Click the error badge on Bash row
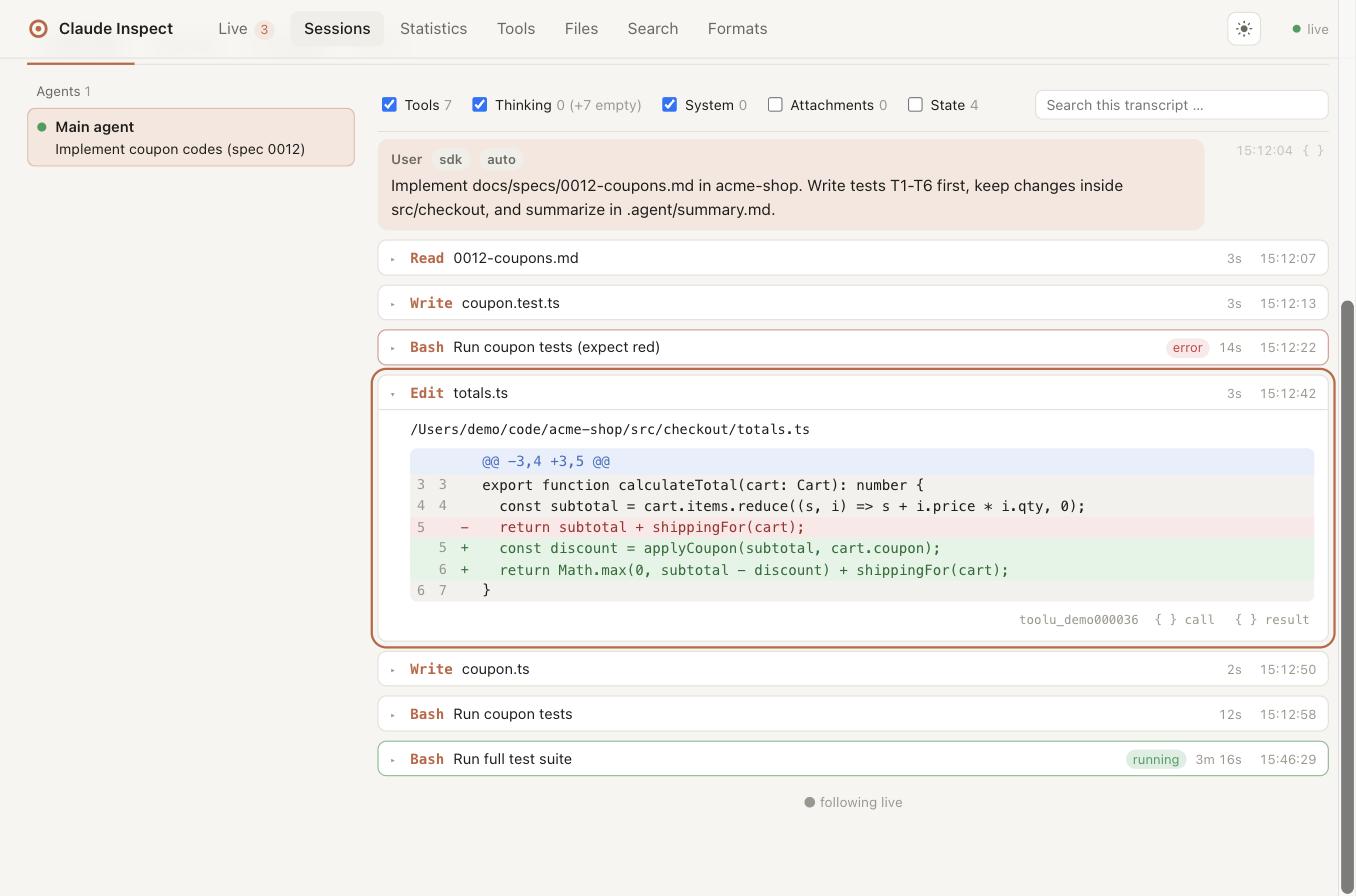Viewport: 1356px width, 896px height. [x=1187, y=348]
